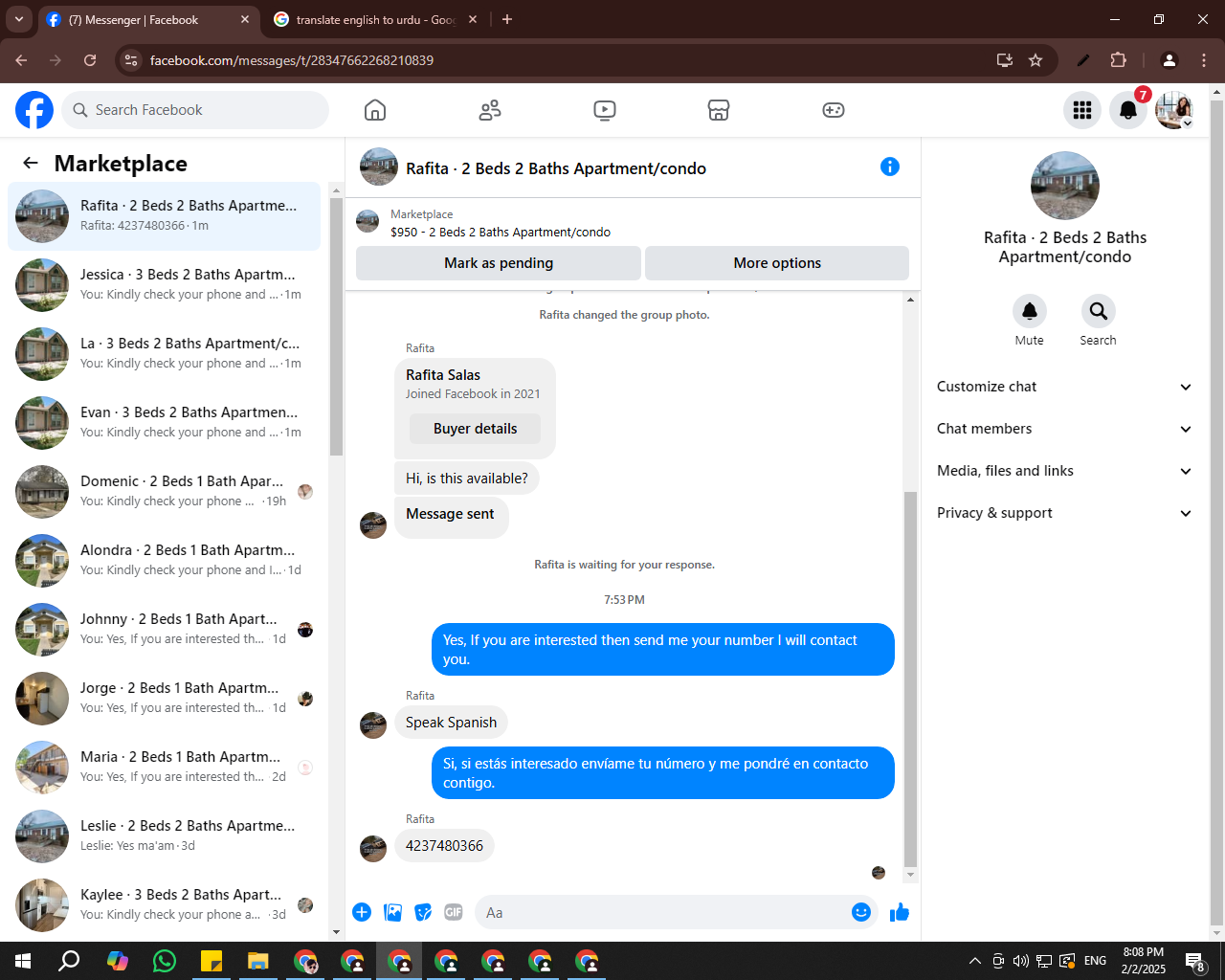
Task: Show hidden system tray icons chevron
Action: point(974,961)
